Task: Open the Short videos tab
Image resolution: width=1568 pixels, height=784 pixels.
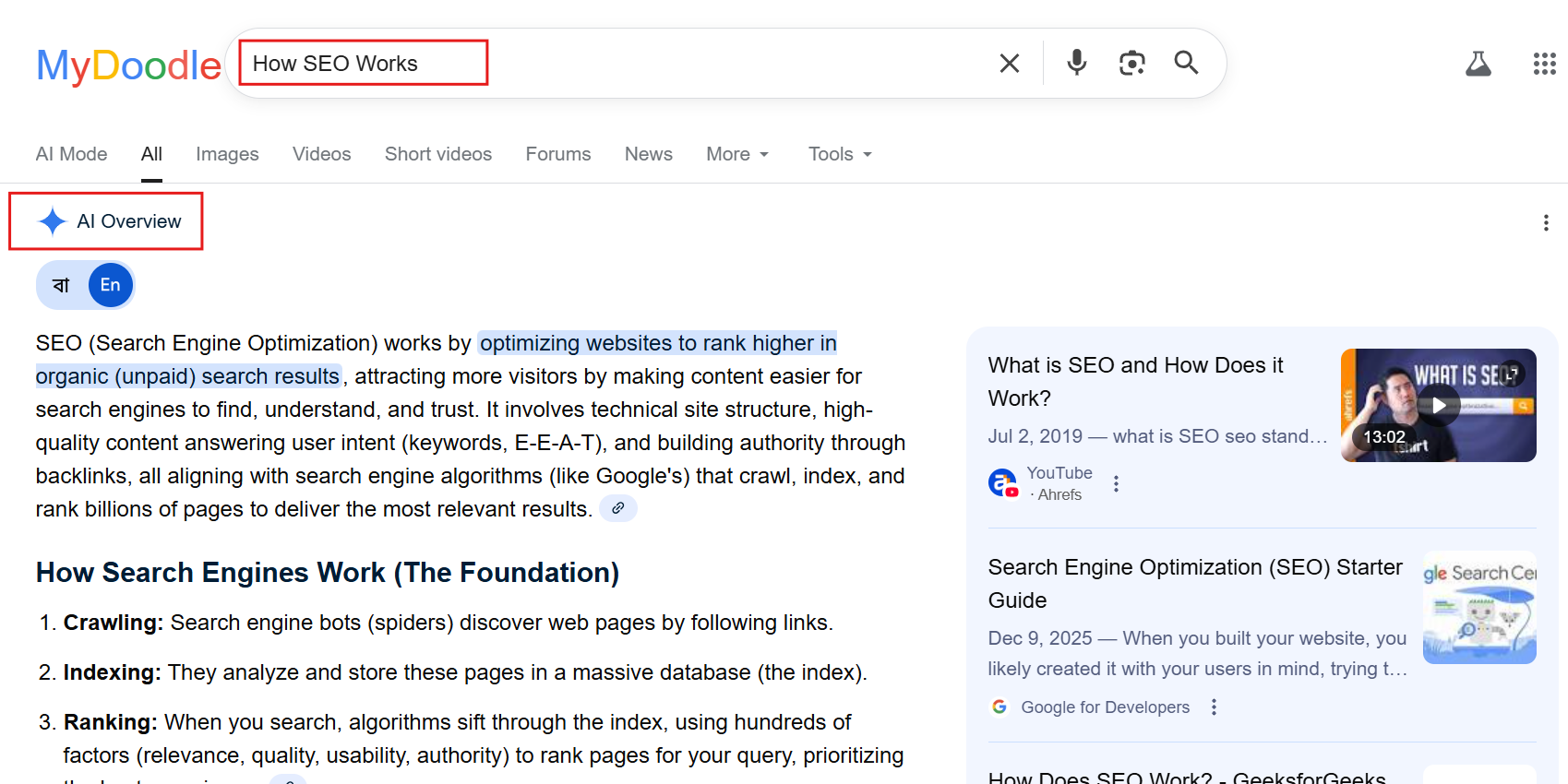Action: point(438,154)
